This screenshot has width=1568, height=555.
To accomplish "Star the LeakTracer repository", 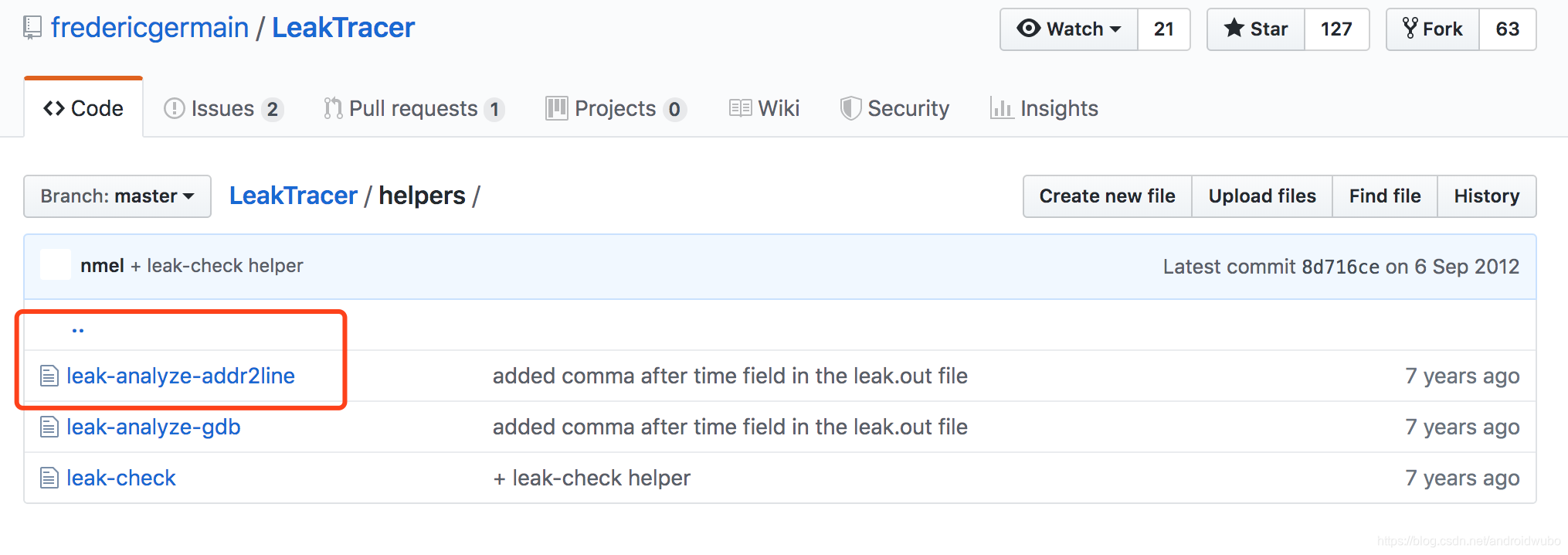I will 1256,29.
